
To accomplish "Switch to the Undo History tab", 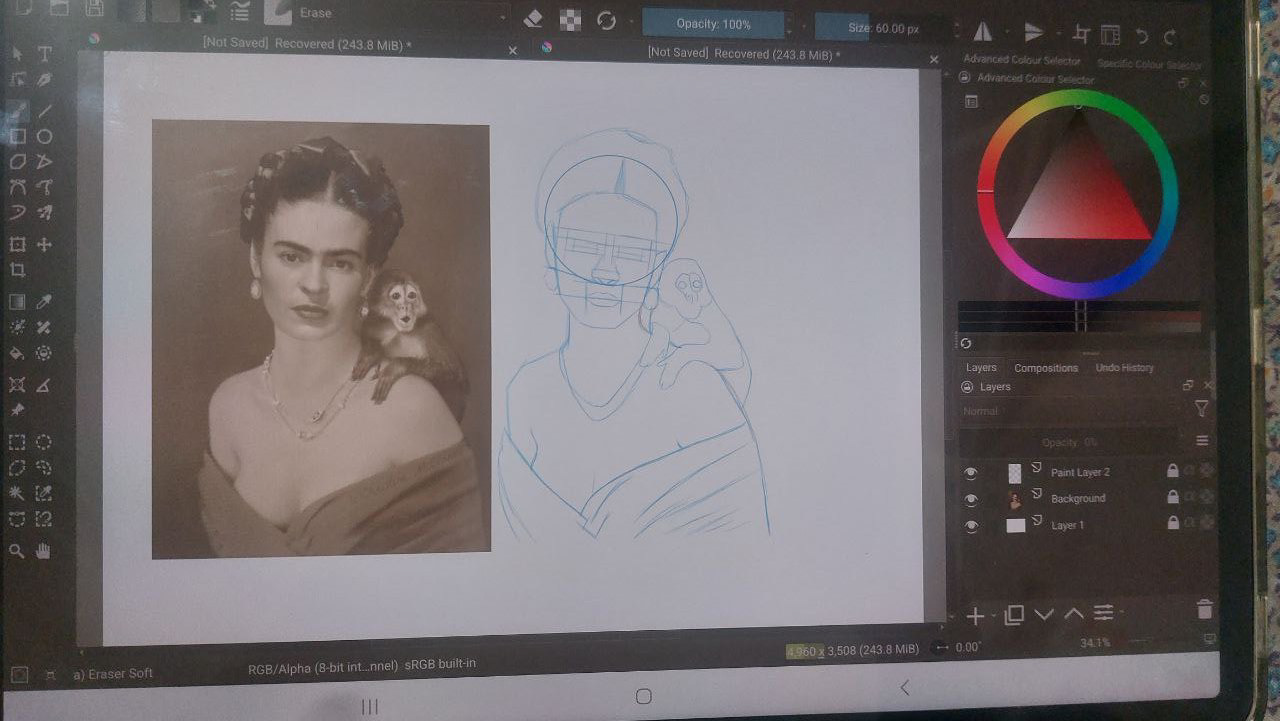I will 1124,368.
